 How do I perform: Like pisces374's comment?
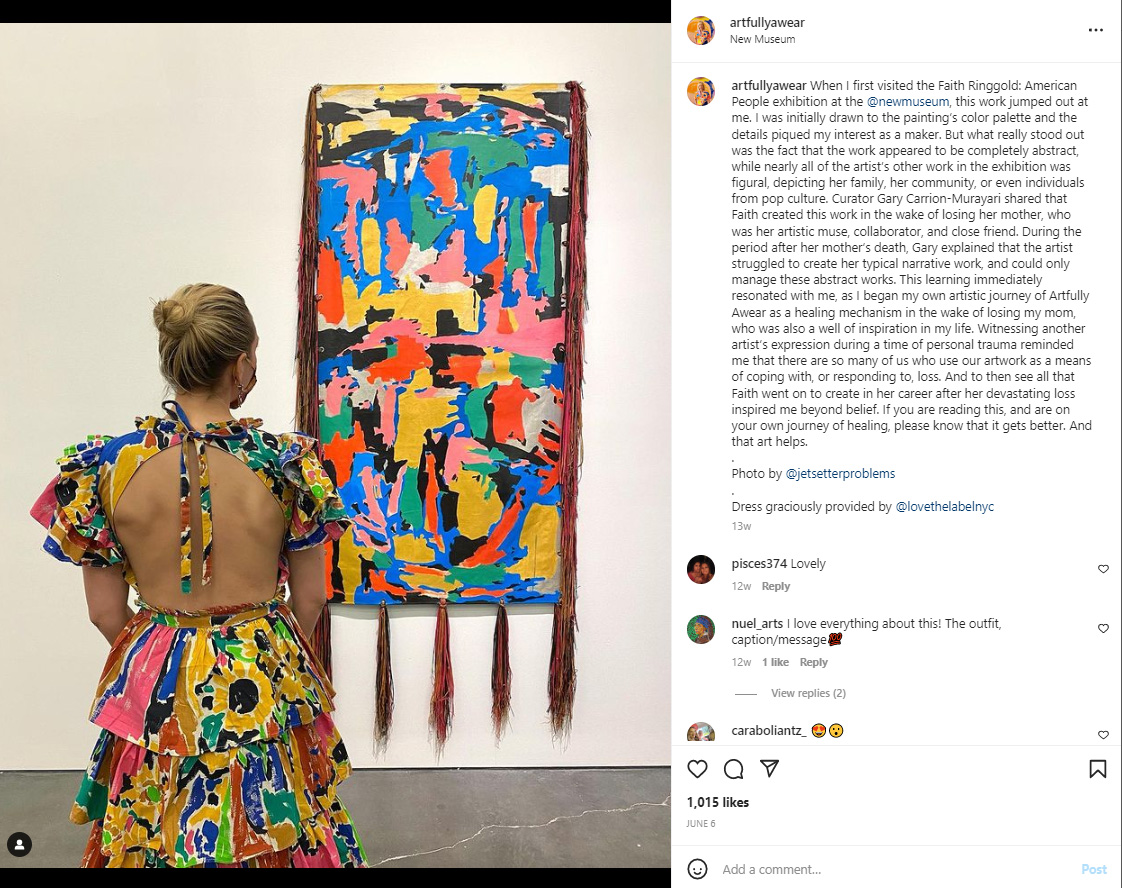coord(1103,569)
